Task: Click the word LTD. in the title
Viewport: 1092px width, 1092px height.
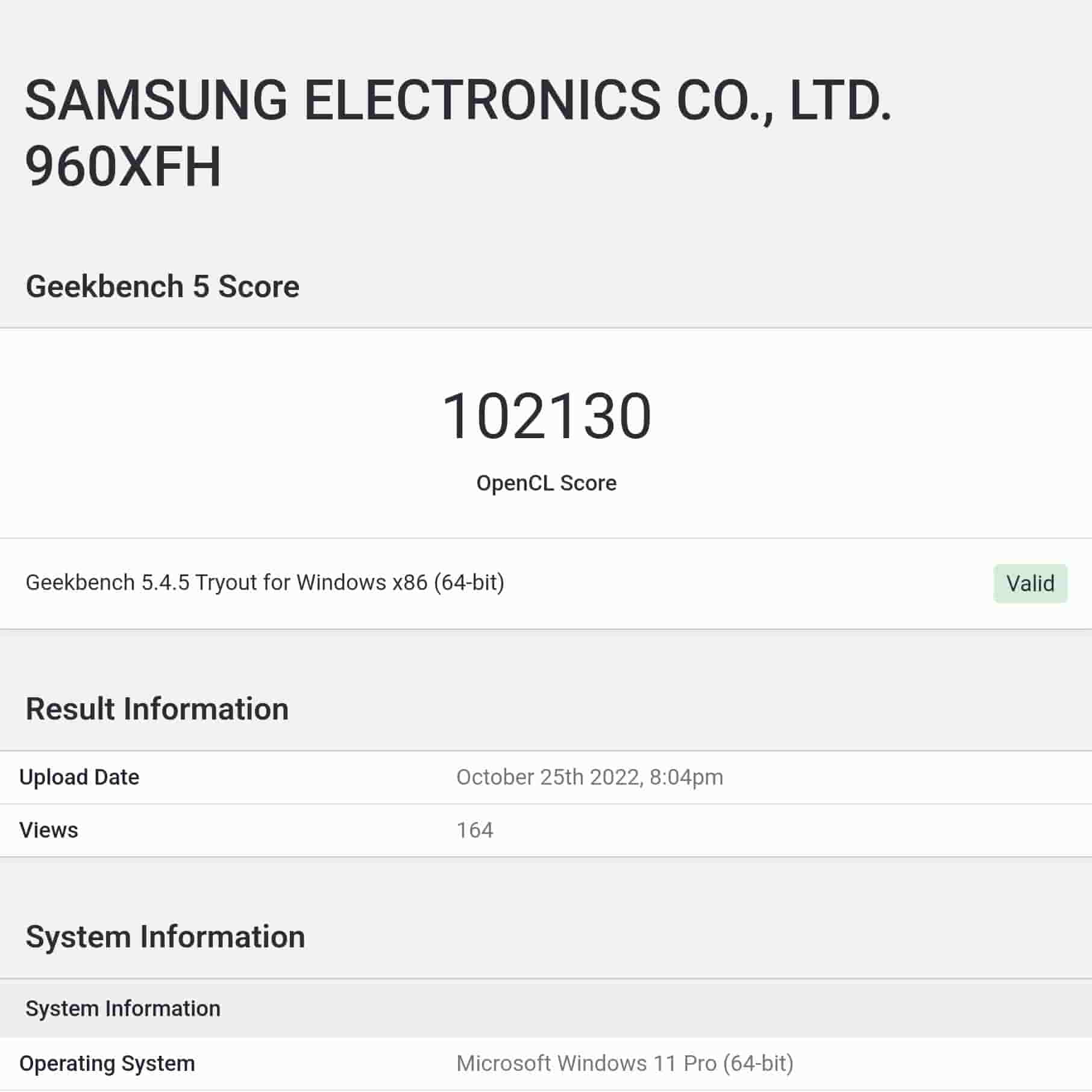Action: 840,101
